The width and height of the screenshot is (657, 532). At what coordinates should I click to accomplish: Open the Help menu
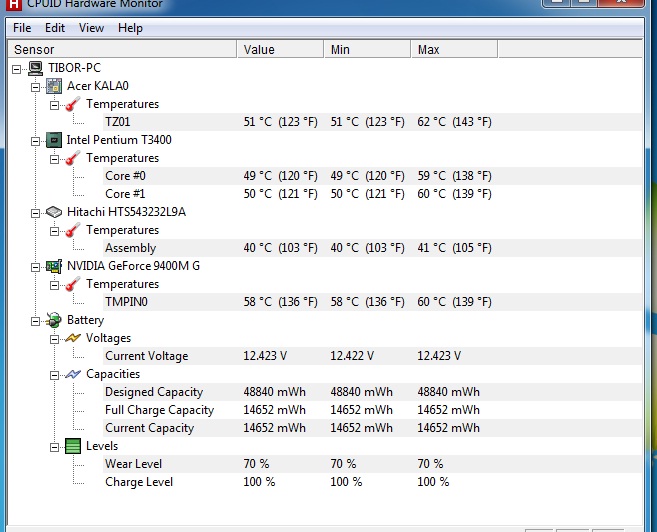point(130,28)
